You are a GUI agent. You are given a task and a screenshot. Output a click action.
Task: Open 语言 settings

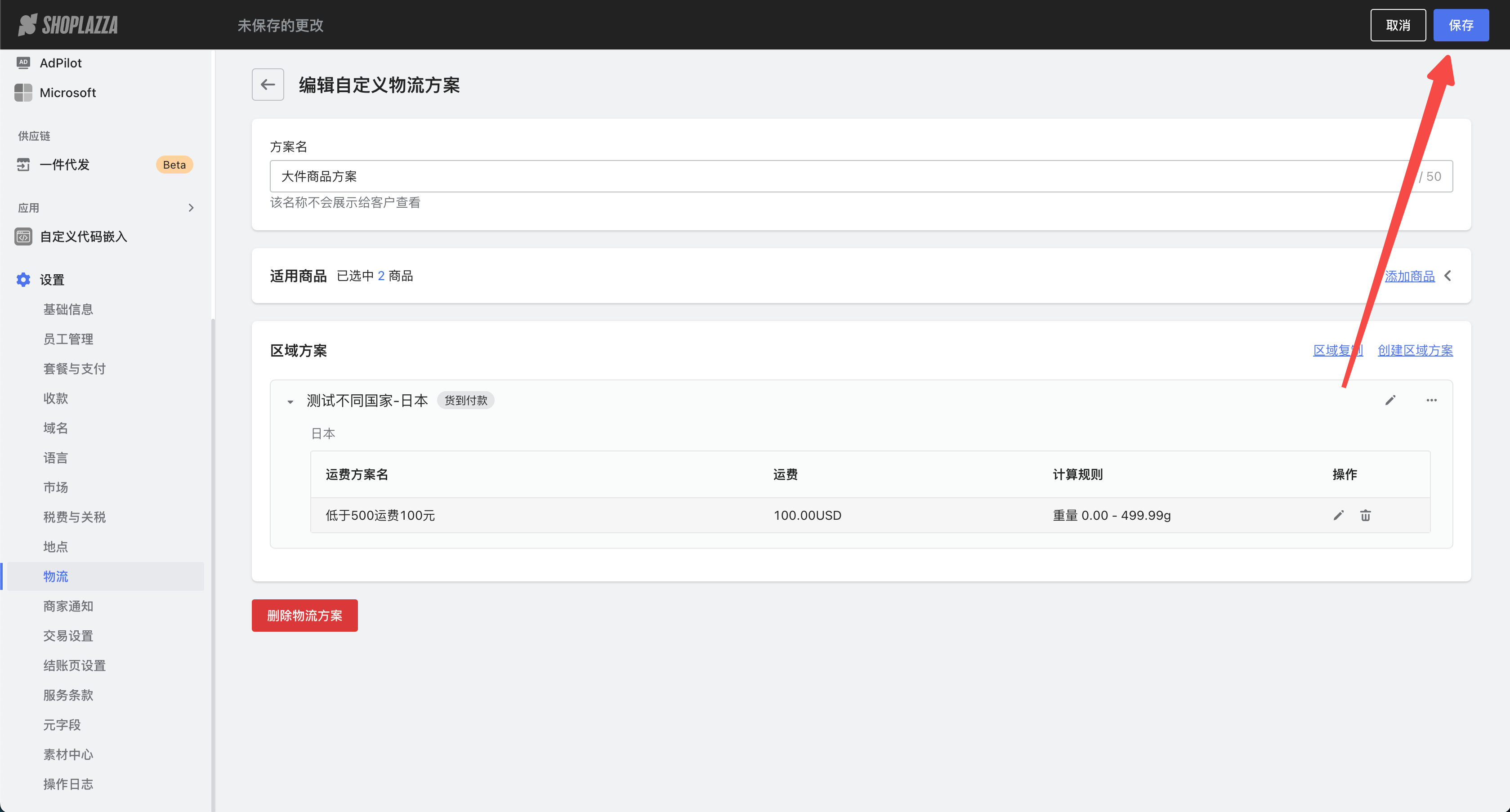[56, 458]
